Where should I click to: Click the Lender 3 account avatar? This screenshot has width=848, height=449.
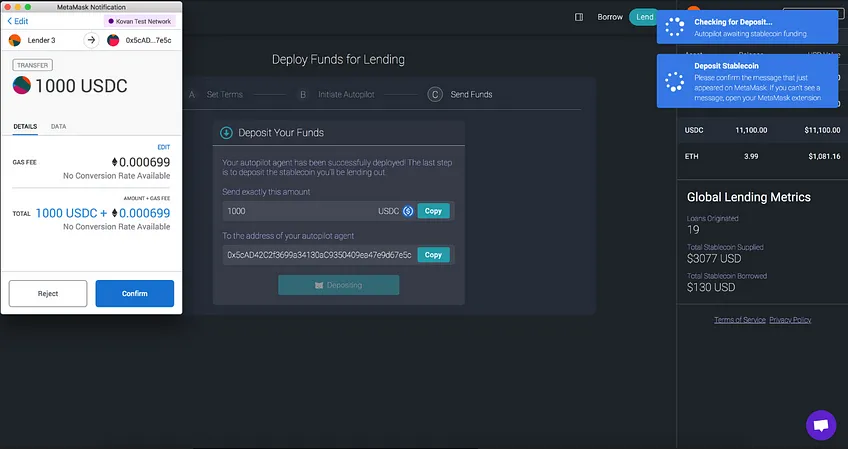15,40
